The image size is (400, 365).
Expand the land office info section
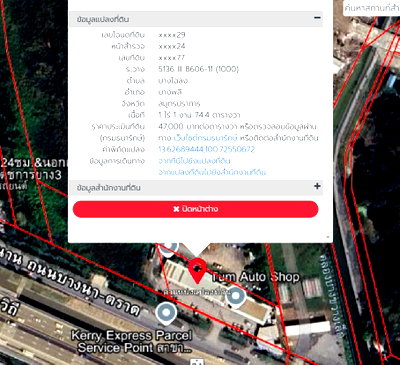[x=317, y=186]
